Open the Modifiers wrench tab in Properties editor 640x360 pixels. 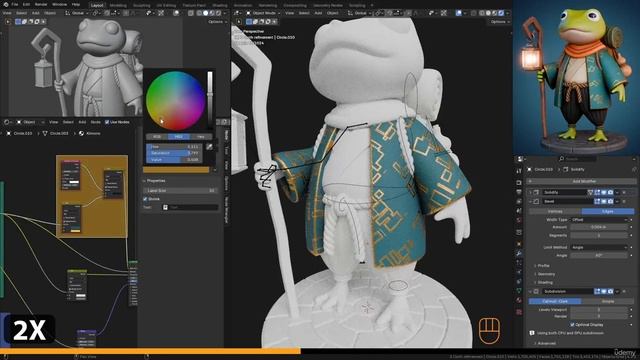[x=519, y=253]
